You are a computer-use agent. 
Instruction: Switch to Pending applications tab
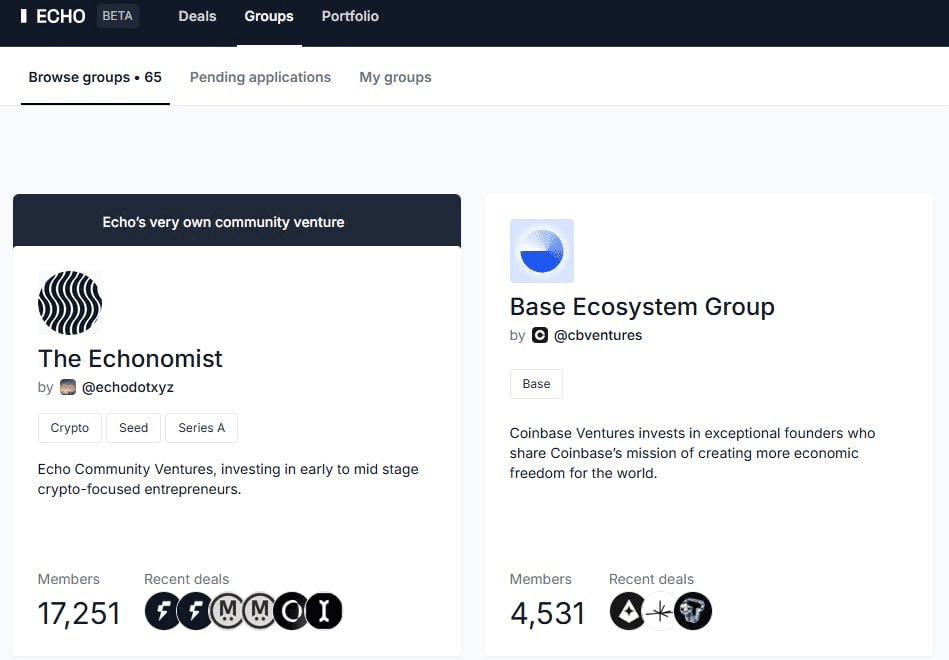[260, 78]
